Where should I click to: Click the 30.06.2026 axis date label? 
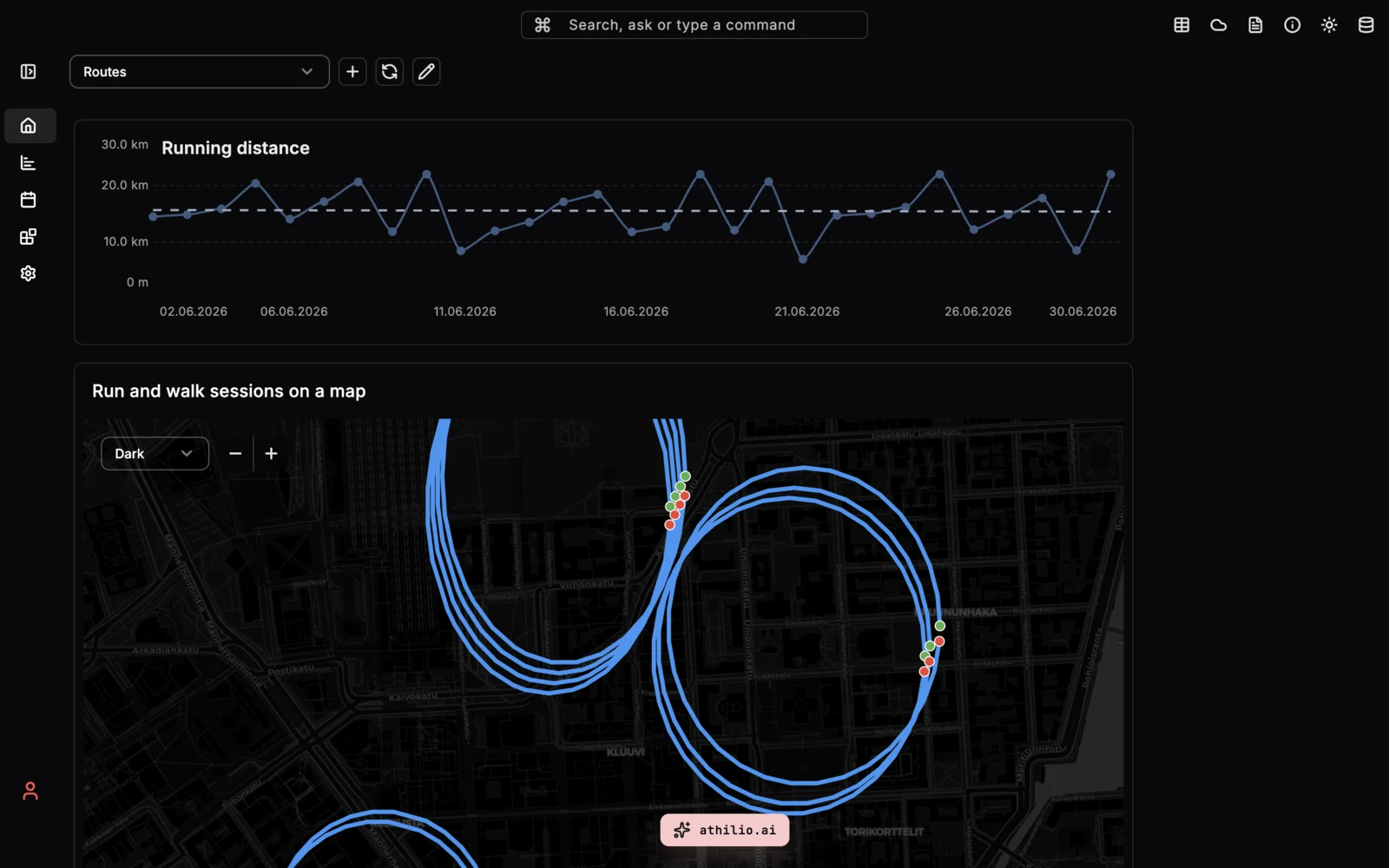[1083, 312]
